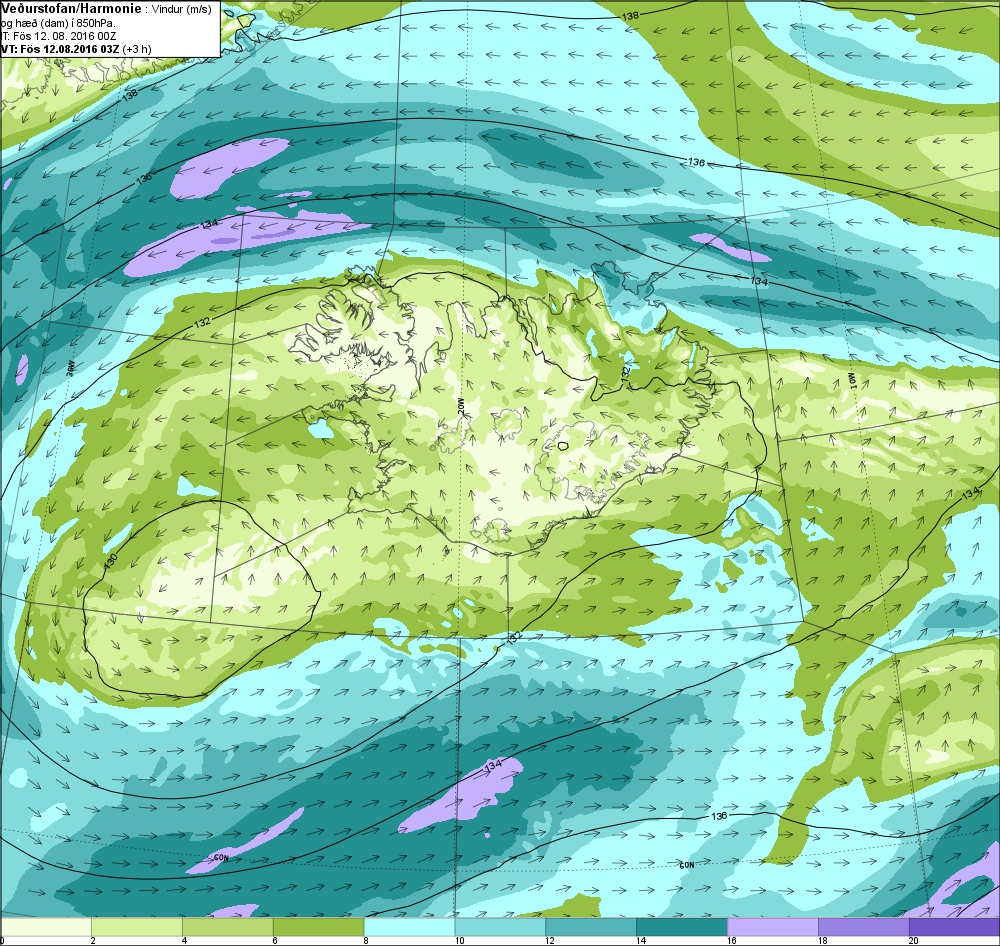Click the 6–8 m/s olive green legend swatch
Image resolution: width=1000 pixels, height=946 pixels.
tap(318, 927)
